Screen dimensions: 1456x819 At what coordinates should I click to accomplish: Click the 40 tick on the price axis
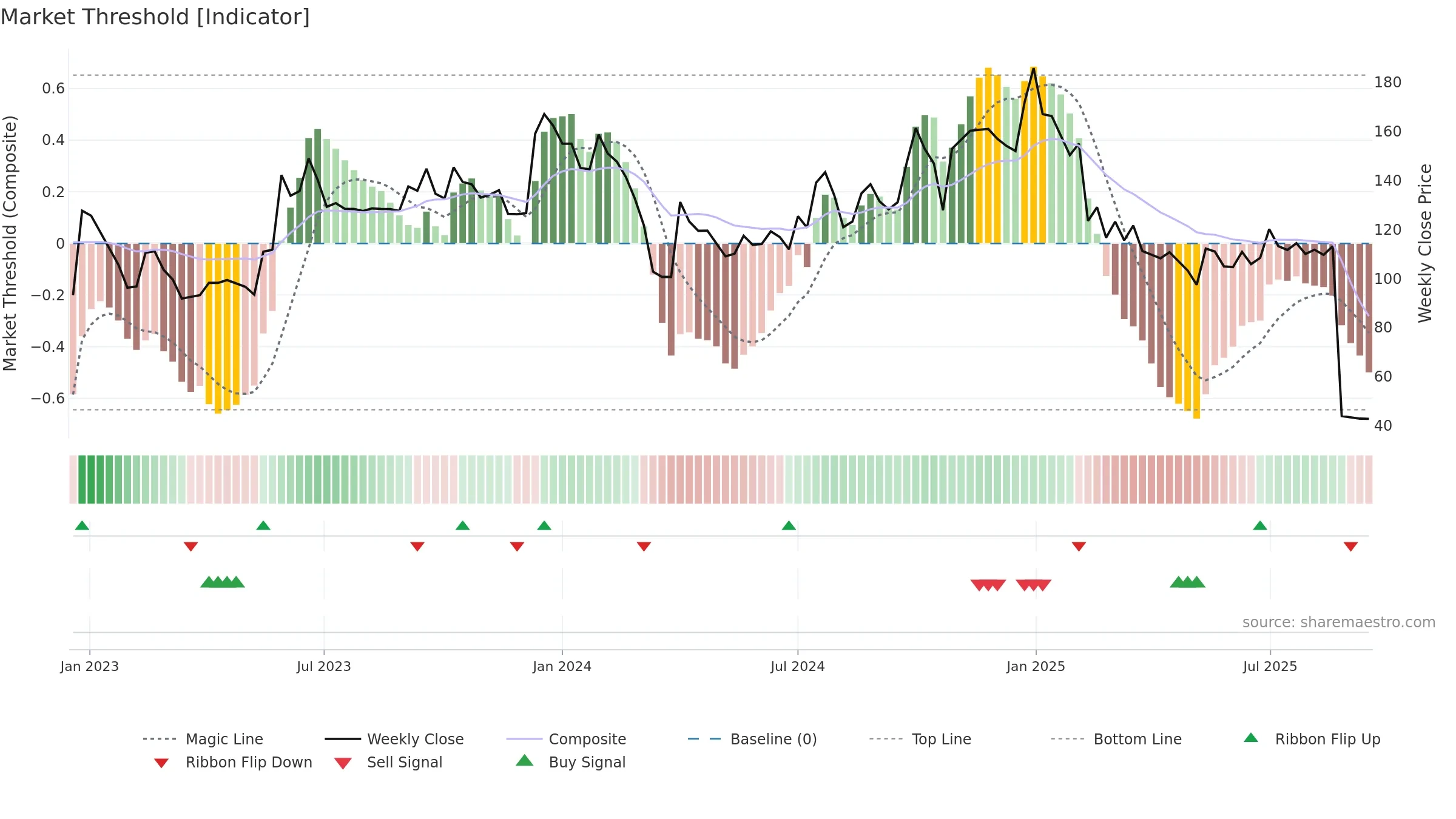click(1383, 426)
